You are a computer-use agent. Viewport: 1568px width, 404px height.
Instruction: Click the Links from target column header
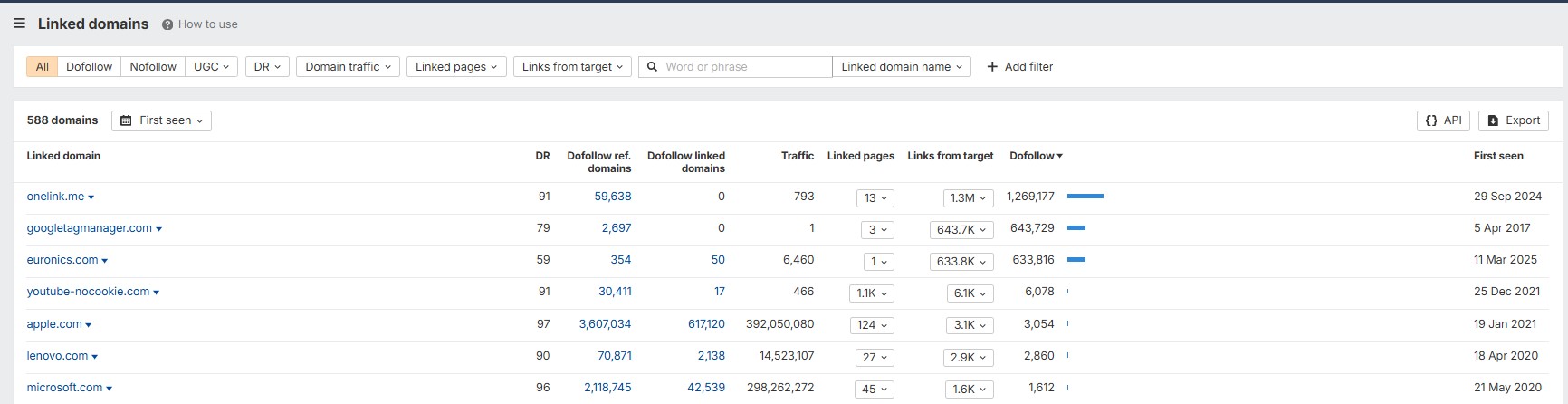click(950, 156)
